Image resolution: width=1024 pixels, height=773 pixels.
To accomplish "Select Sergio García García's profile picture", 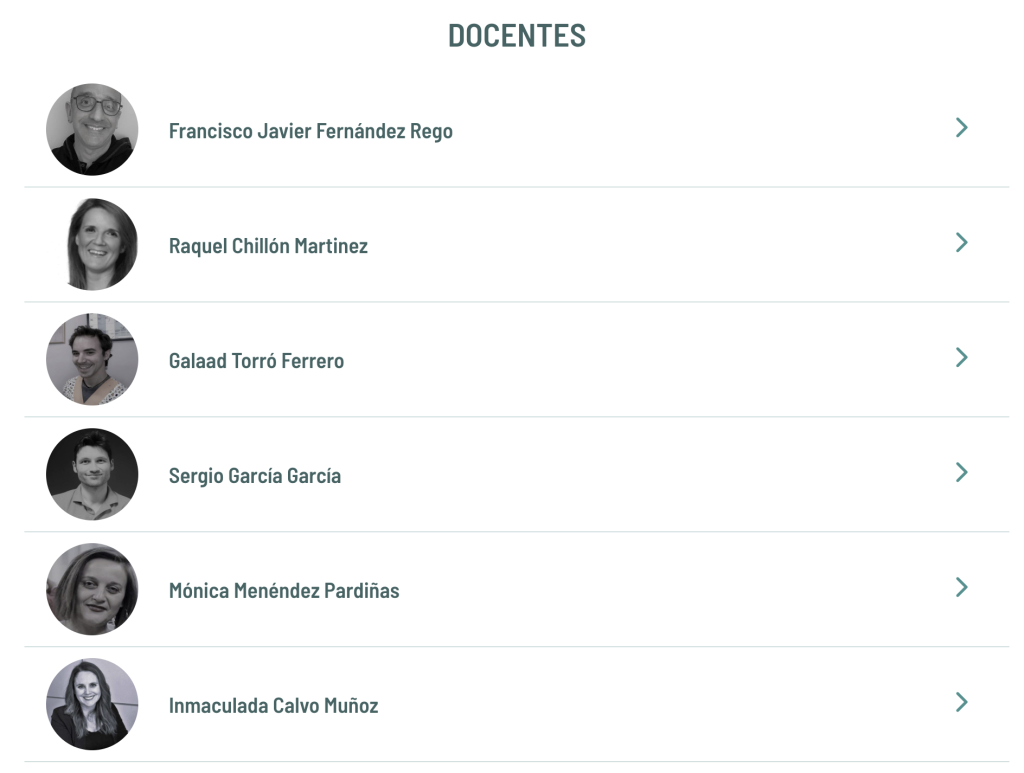I will click(92, 474).
